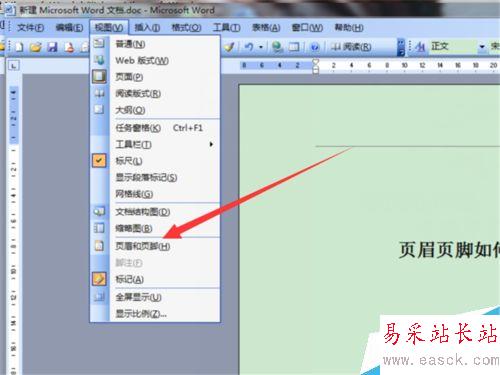Create a new blank document from toolbar
500x375 pixels.
[x=19, y=47]
